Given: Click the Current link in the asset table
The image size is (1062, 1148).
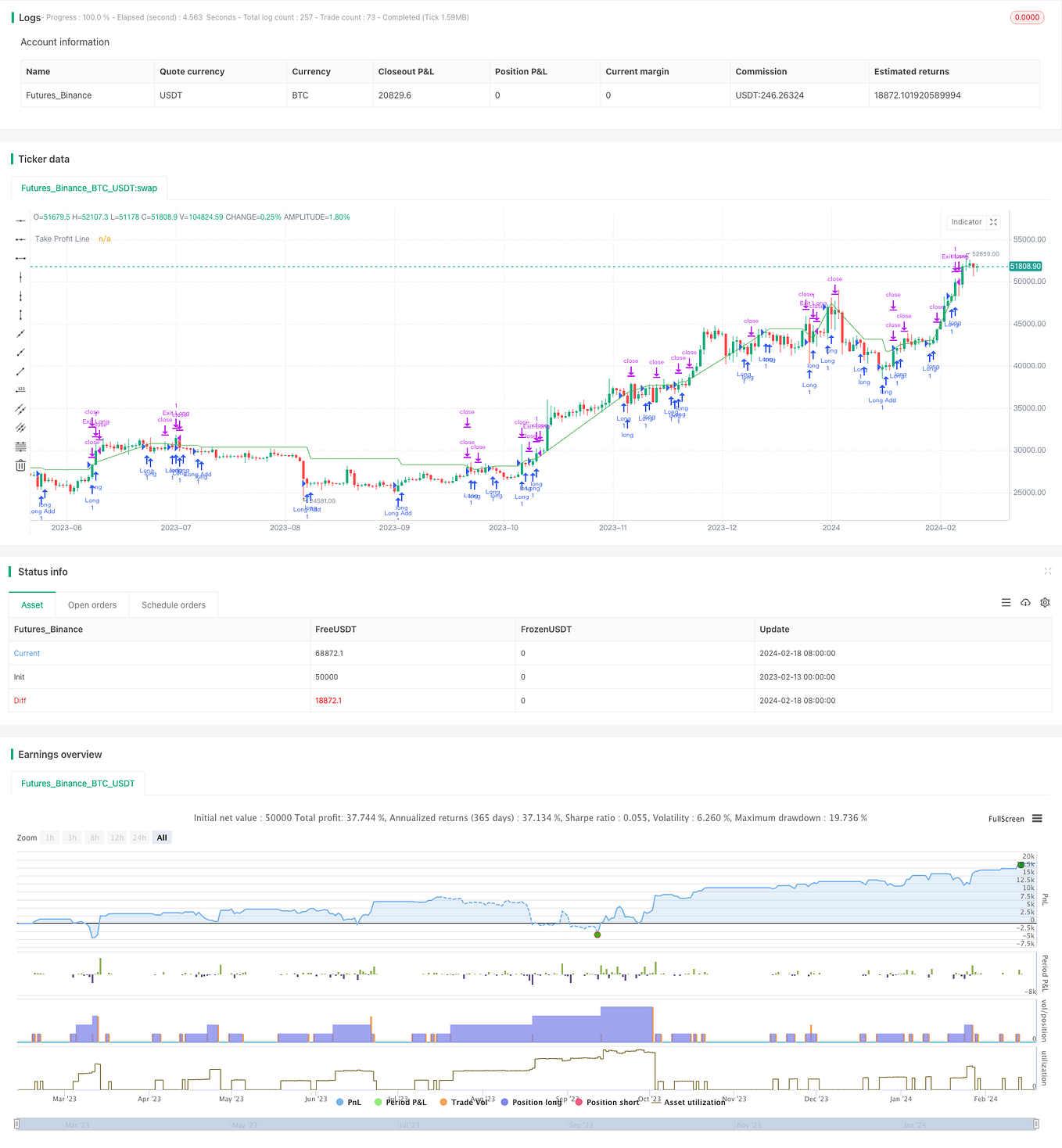Looking at the screenshot, I should [27, 653].
